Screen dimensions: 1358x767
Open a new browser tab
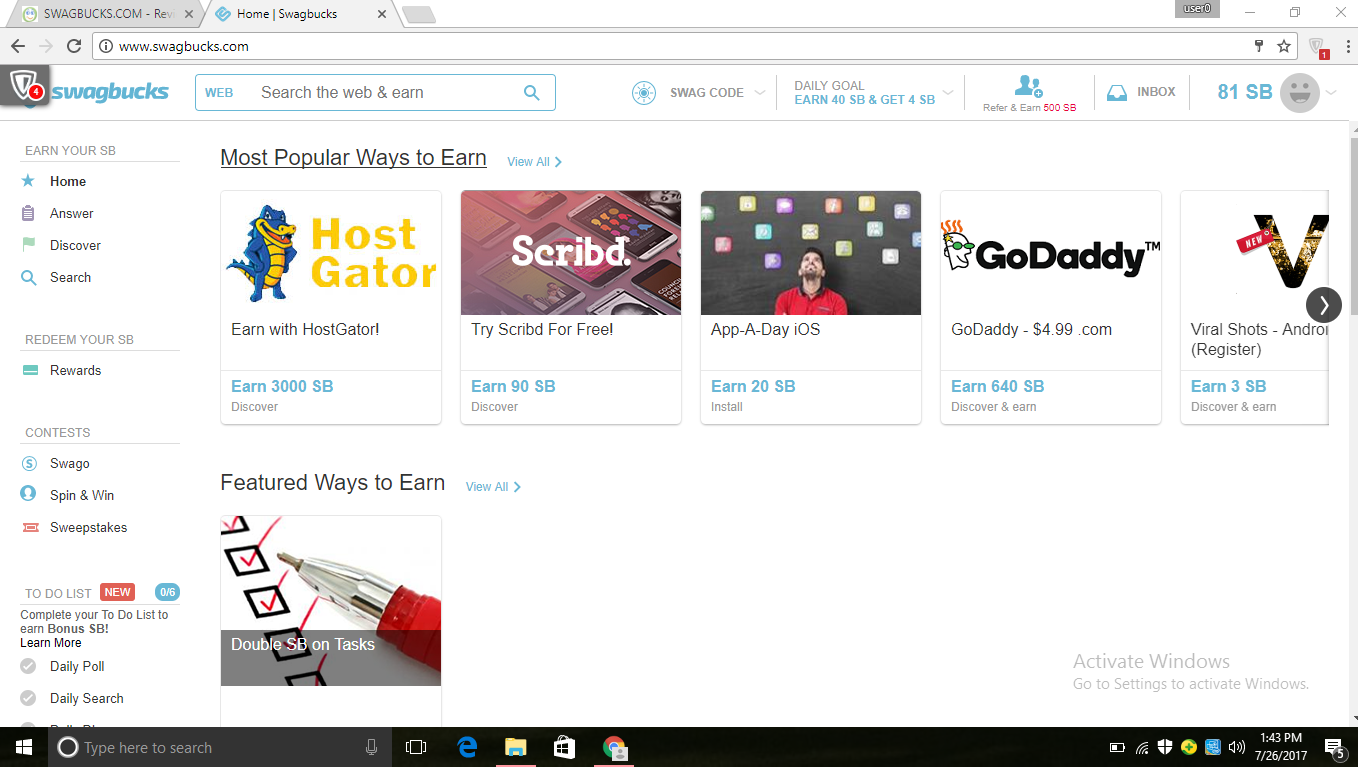click(418, 14)
